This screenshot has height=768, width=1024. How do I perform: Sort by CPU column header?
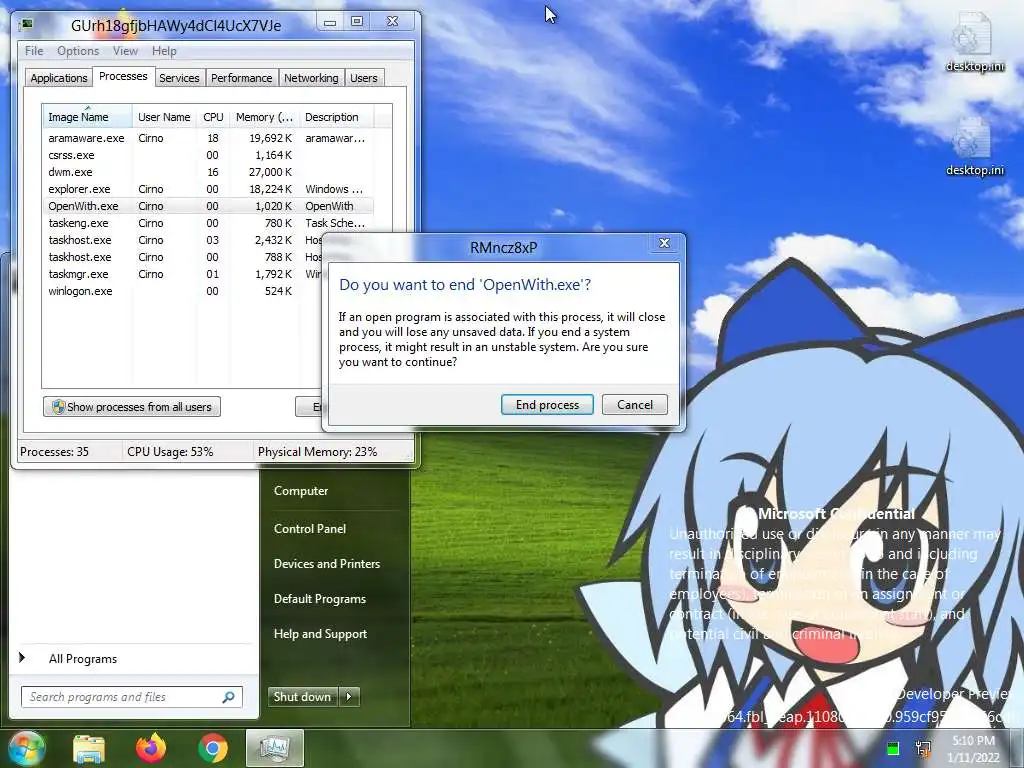point(213,117)
